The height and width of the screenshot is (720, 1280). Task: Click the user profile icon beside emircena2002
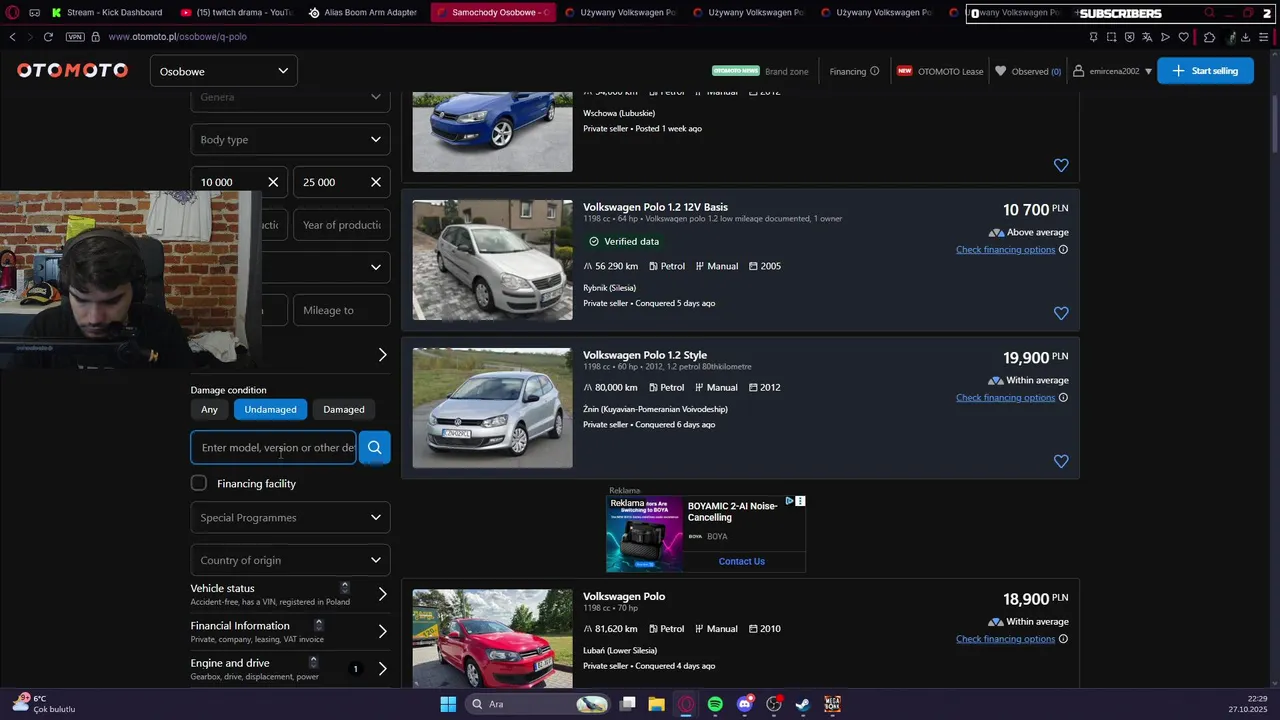click(1079, 71)
